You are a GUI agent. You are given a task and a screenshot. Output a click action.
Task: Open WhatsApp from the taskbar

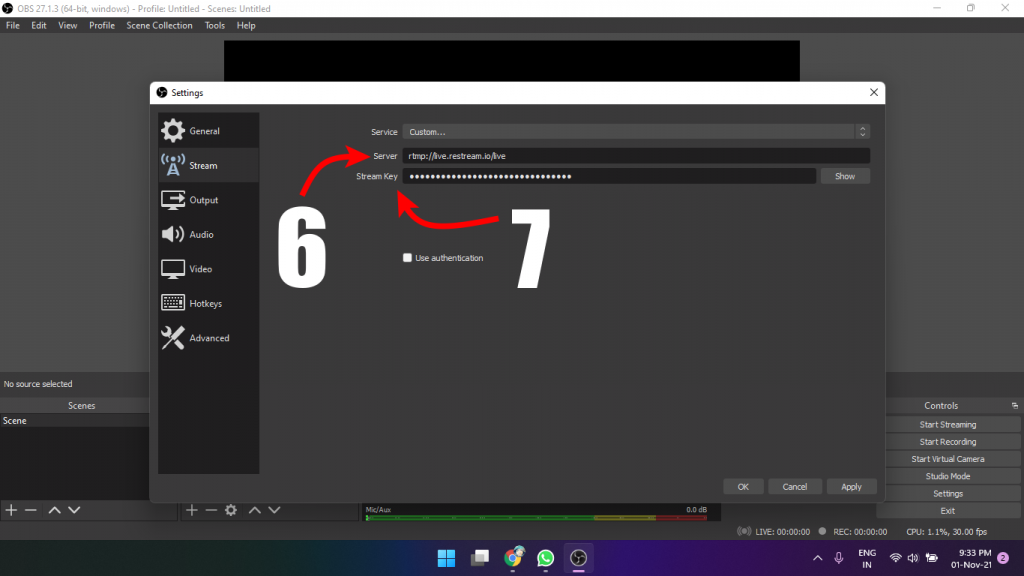point(545,558)
